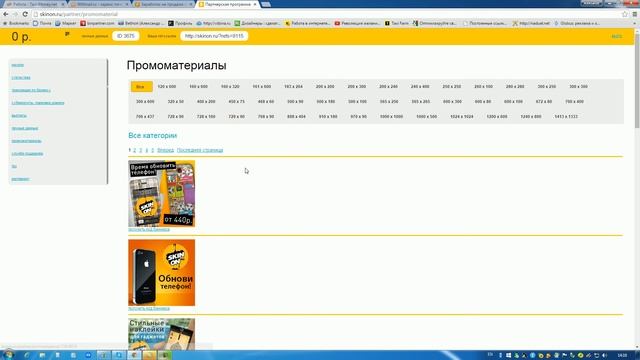Filter banners by 1200 x 600

[497, 116]
